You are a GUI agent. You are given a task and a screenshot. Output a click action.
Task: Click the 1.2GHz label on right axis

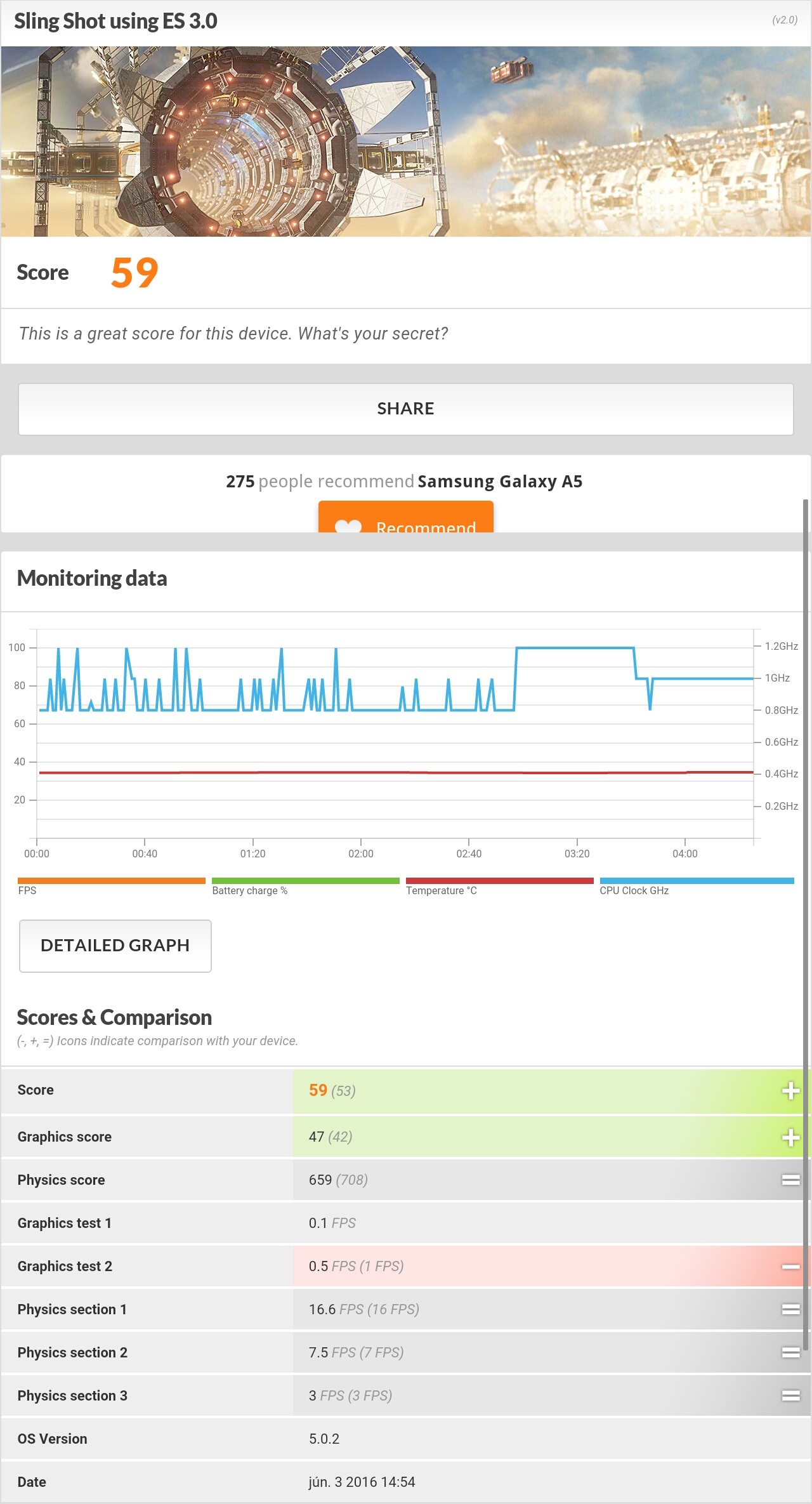pos(782,646)
